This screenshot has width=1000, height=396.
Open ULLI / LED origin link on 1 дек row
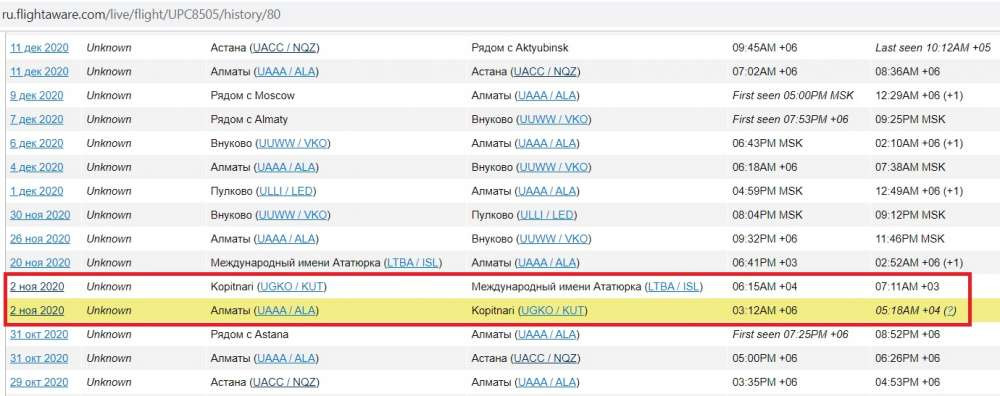point(286,191)
